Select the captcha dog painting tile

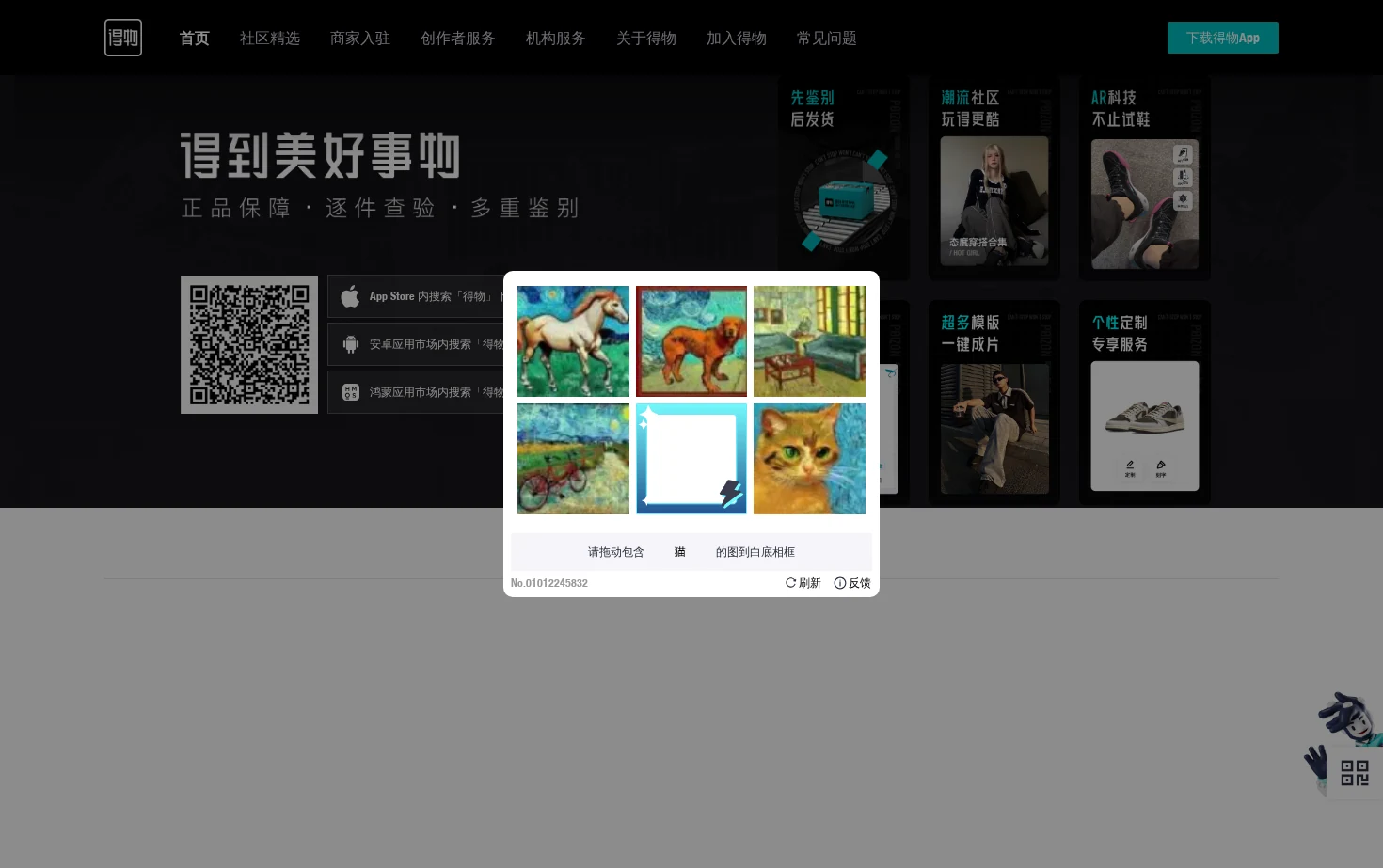(691, 341)
